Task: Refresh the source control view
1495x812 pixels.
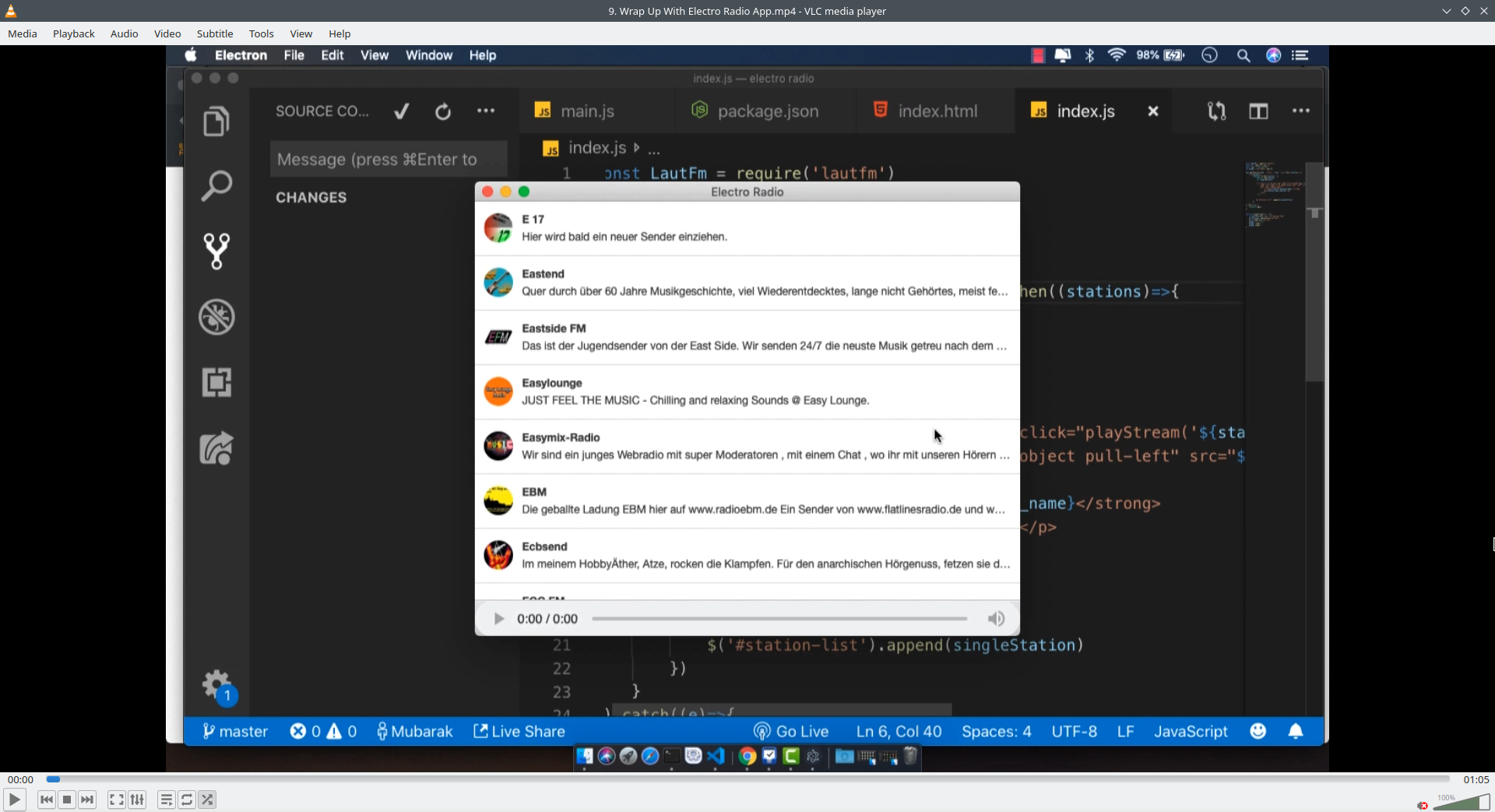Action: tap(443, 111)
